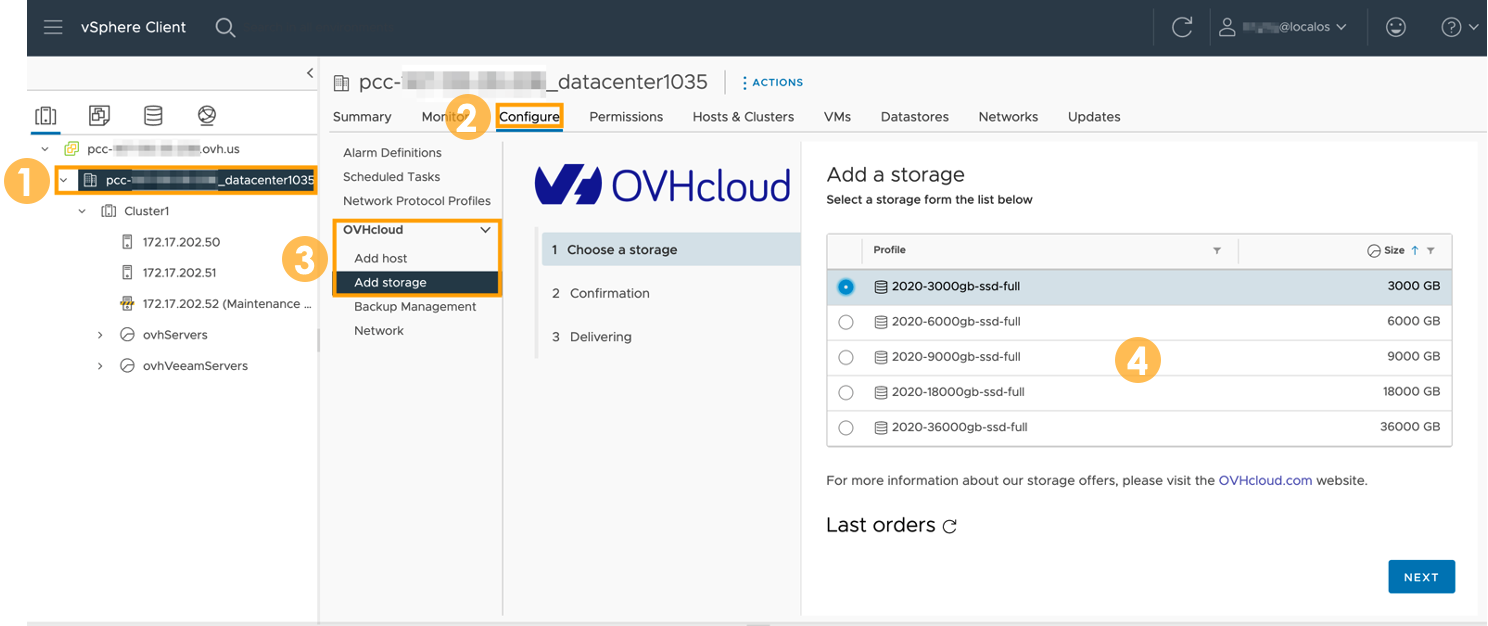
Task: Open the @localos user account dropdown
Action: [x=1283, y=28]
